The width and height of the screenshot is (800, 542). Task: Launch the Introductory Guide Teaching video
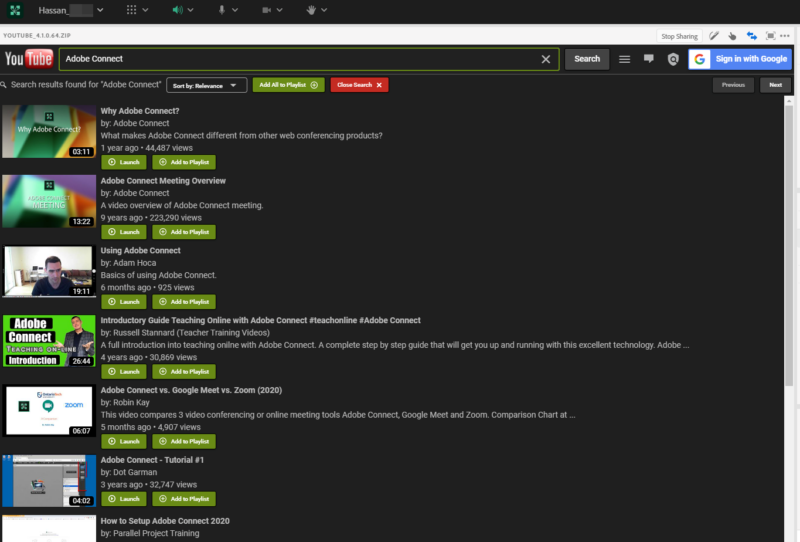pyautogui.click(x=124, y=372)
